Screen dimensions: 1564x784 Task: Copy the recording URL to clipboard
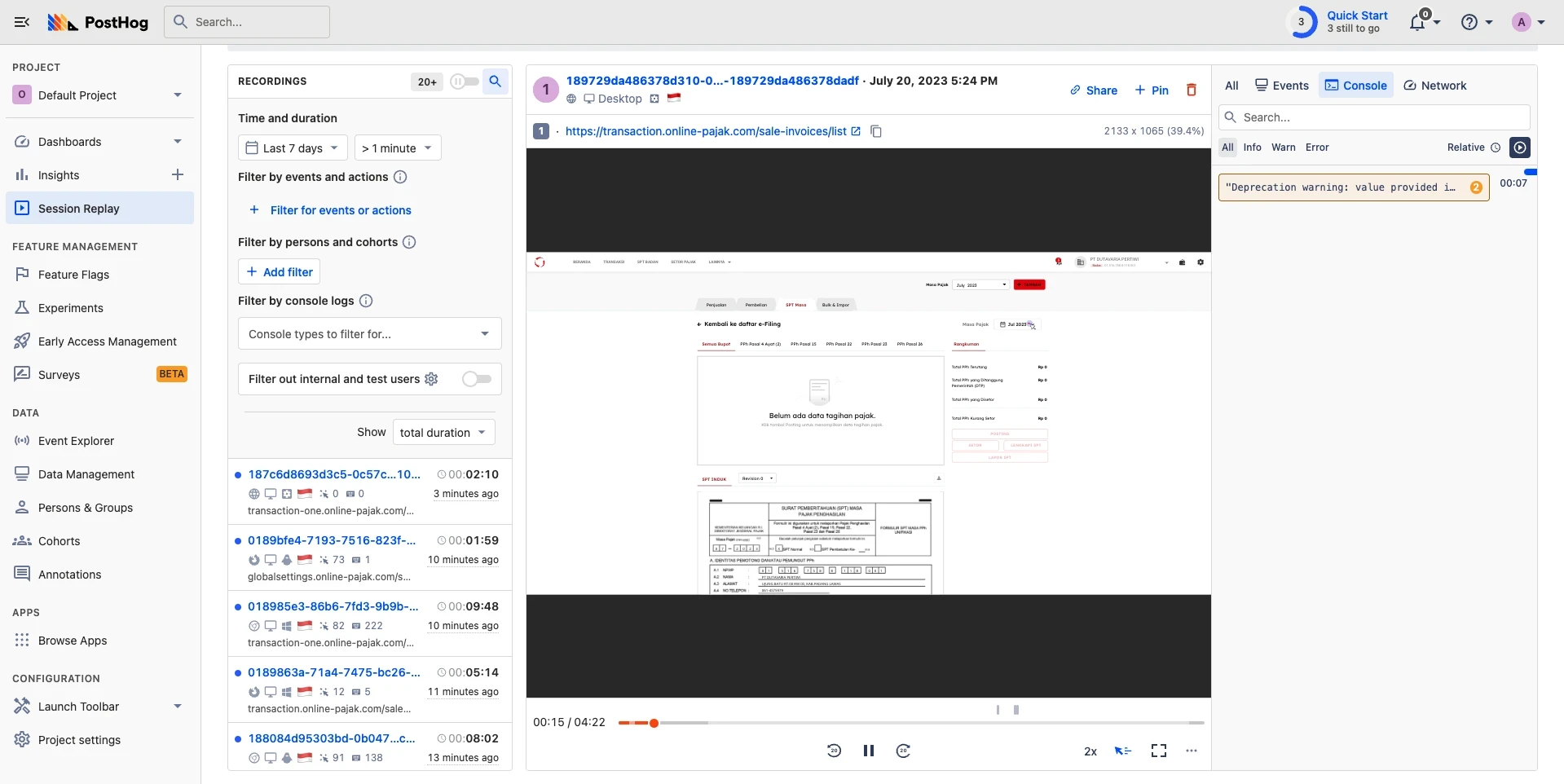876,131
